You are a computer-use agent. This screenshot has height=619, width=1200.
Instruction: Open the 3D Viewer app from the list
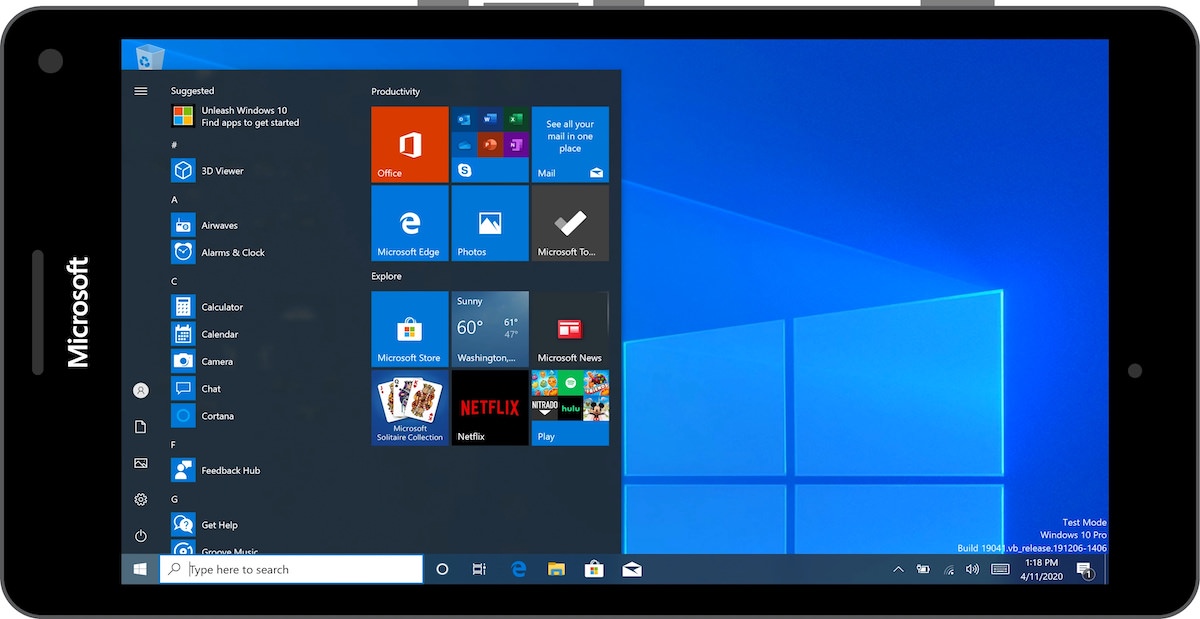click(x=208, y=171)
